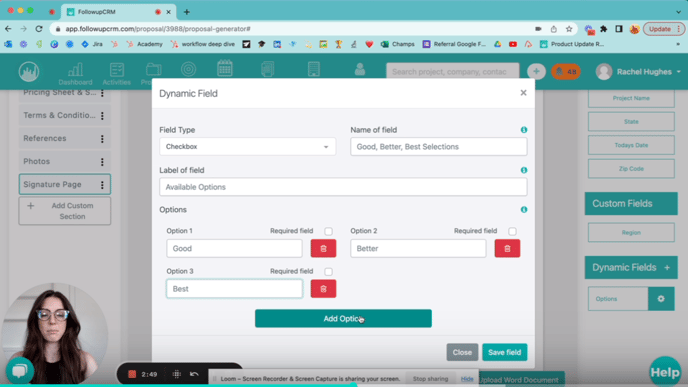Focus the Label of field input

point(343,187)
